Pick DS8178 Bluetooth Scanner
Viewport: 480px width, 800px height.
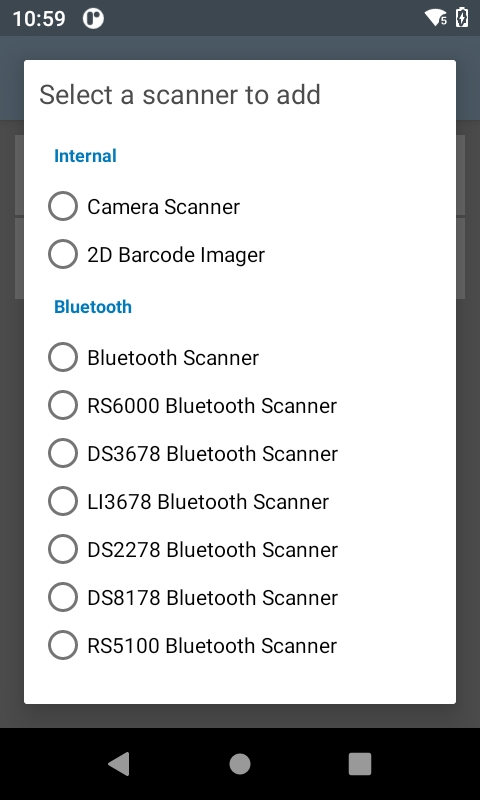tap(63, 597)
